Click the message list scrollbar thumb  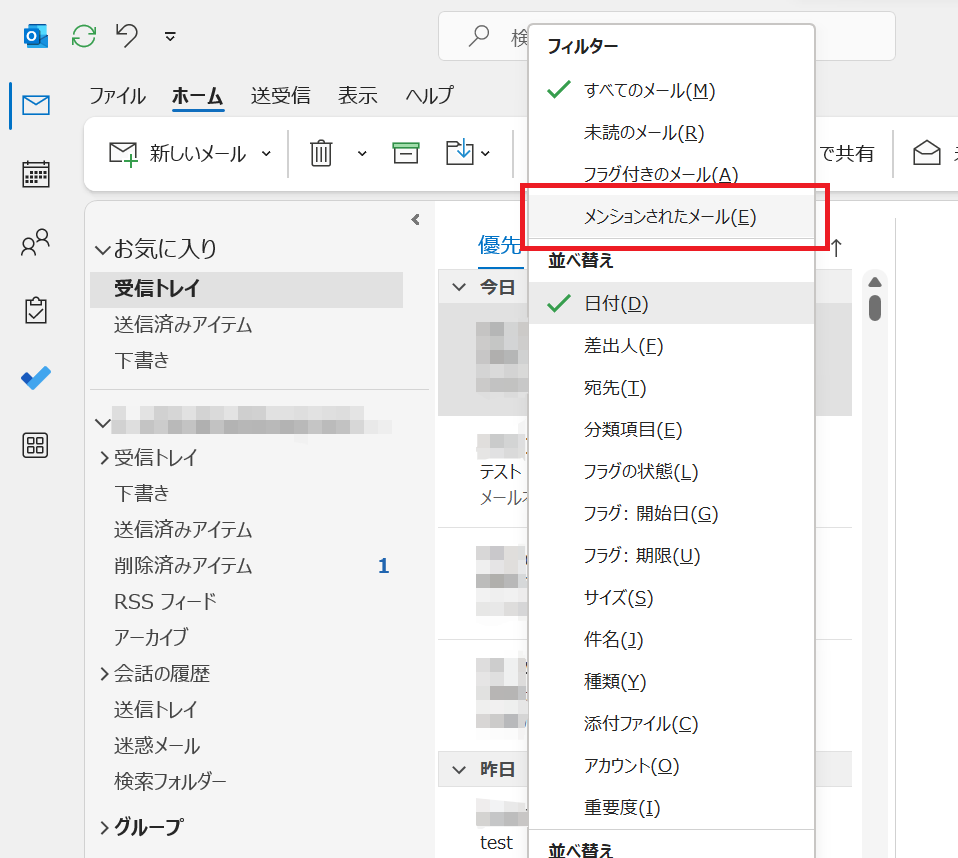pos(875,306)
